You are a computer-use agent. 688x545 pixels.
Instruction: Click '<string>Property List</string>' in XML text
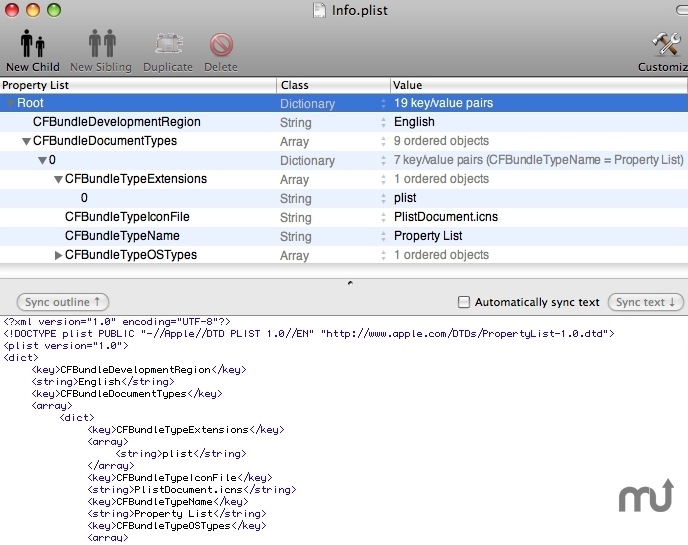(177, 514)
